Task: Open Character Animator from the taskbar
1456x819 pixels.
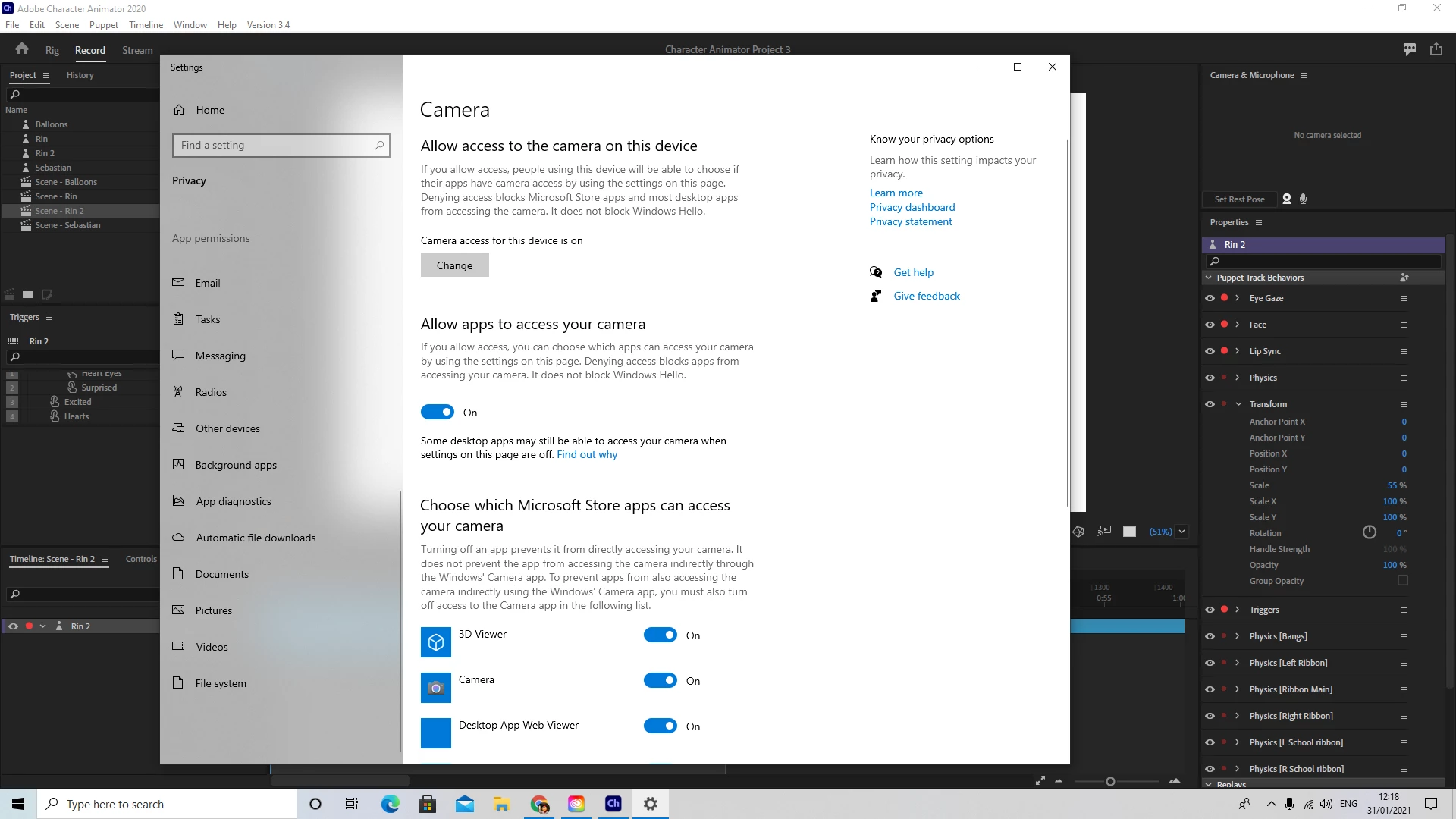Action: coord(613,804)
